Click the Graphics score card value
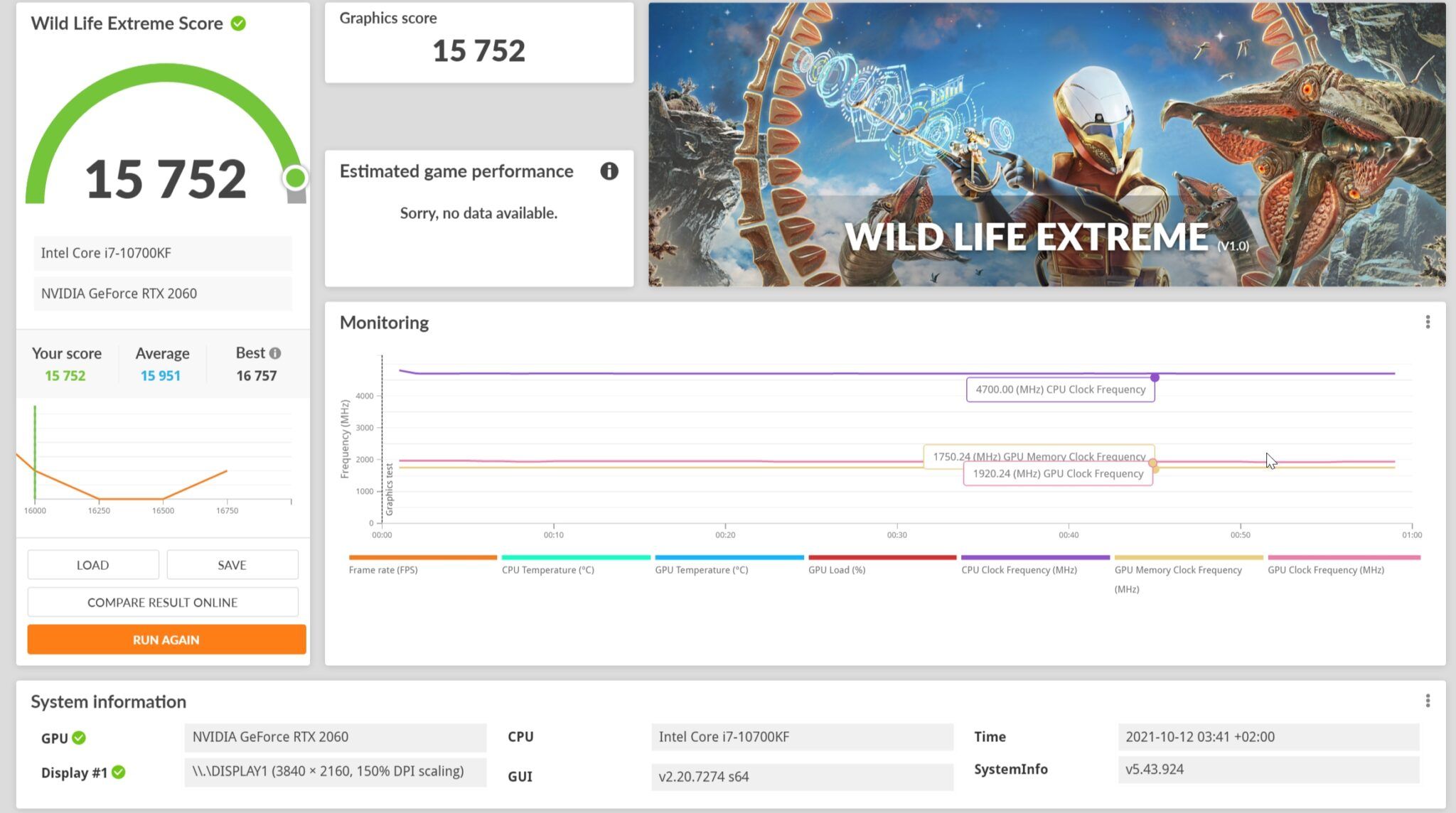The width and height of the screenshot is (1456, 813). click(479, 50)
